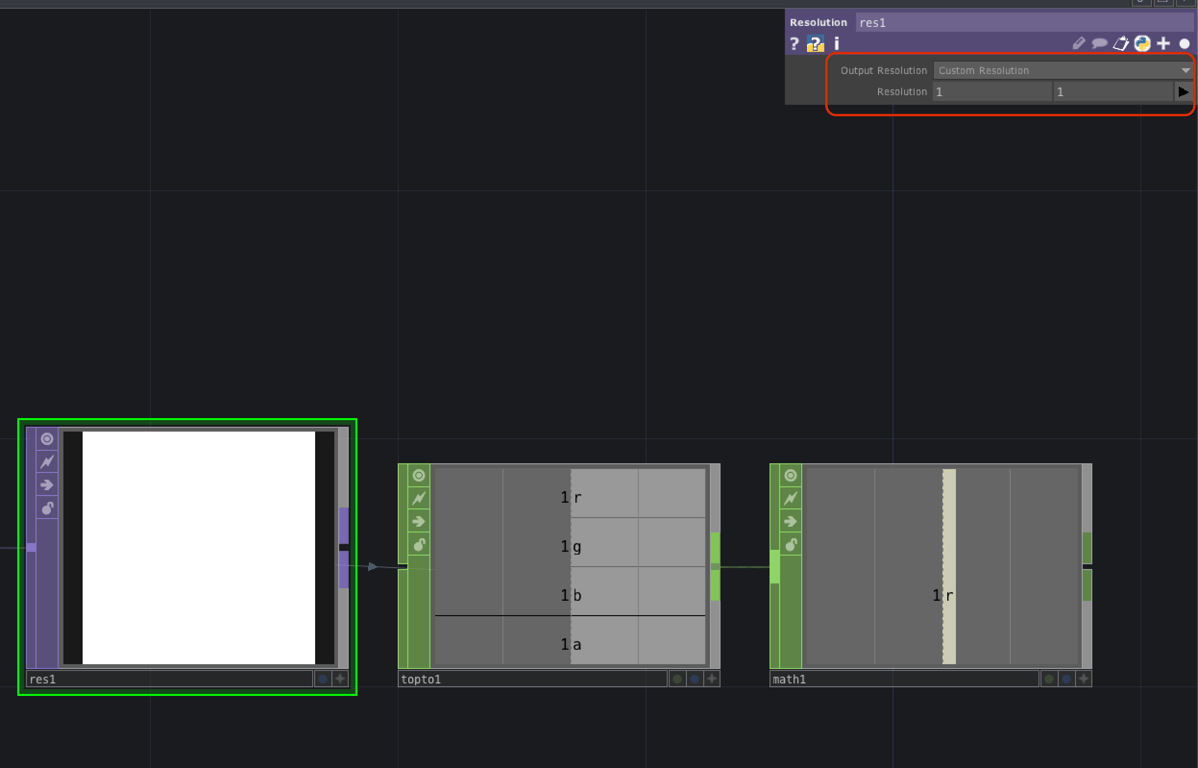The height and width of the screenshot is (768, 1198).
Task: Select topto1 node channel viewer
Action: pyautogui.click(x=570, y=565)
